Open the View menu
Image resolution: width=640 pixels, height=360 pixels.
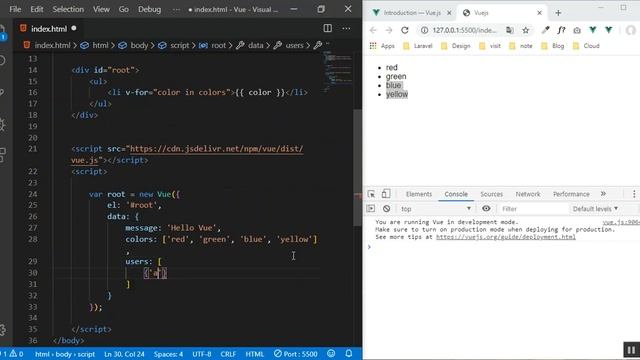click(x=101, y=9)
